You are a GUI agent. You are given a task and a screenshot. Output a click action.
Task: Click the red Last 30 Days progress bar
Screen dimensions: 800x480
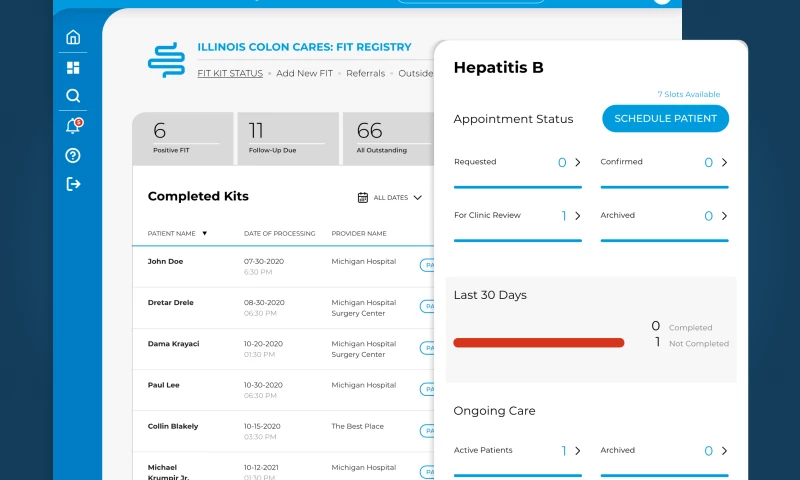click(538, 342)
